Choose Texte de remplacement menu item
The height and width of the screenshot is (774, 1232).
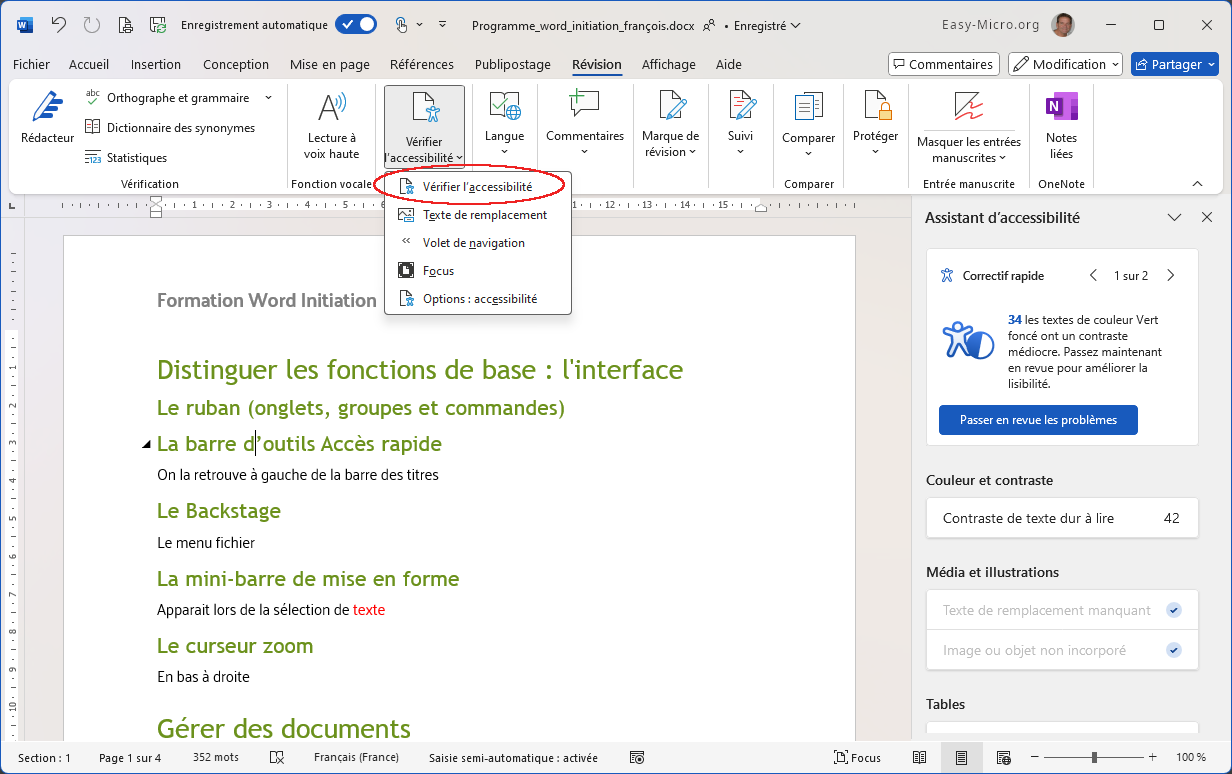coord(478,214)
